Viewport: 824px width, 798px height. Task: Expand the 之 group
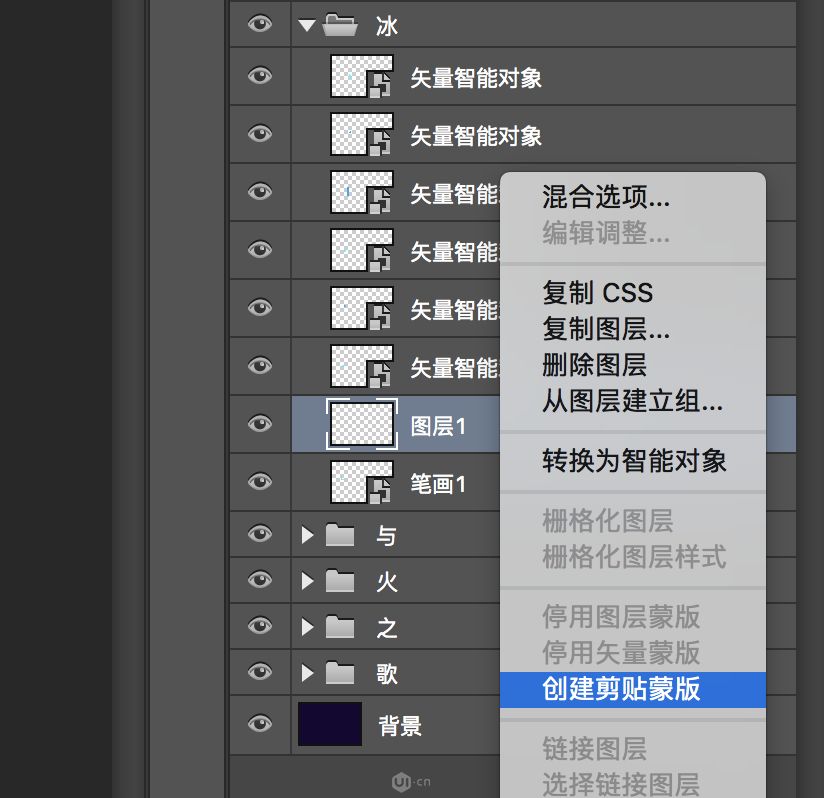point(307,626)
